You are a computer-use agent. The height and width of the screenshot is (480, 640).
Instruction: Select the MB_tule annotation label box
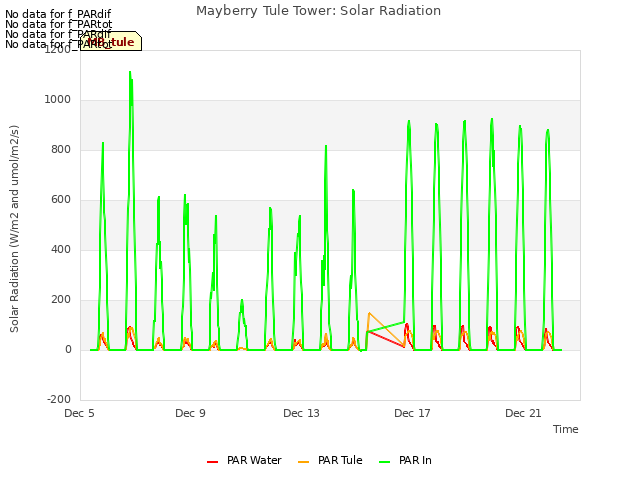pyautogui.click(x=111, y=41)
